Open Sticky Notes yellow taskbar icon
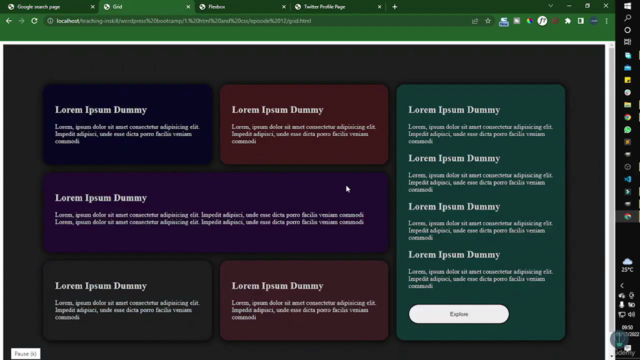Screen dimensions: 640x360 [x=627, y=80]
